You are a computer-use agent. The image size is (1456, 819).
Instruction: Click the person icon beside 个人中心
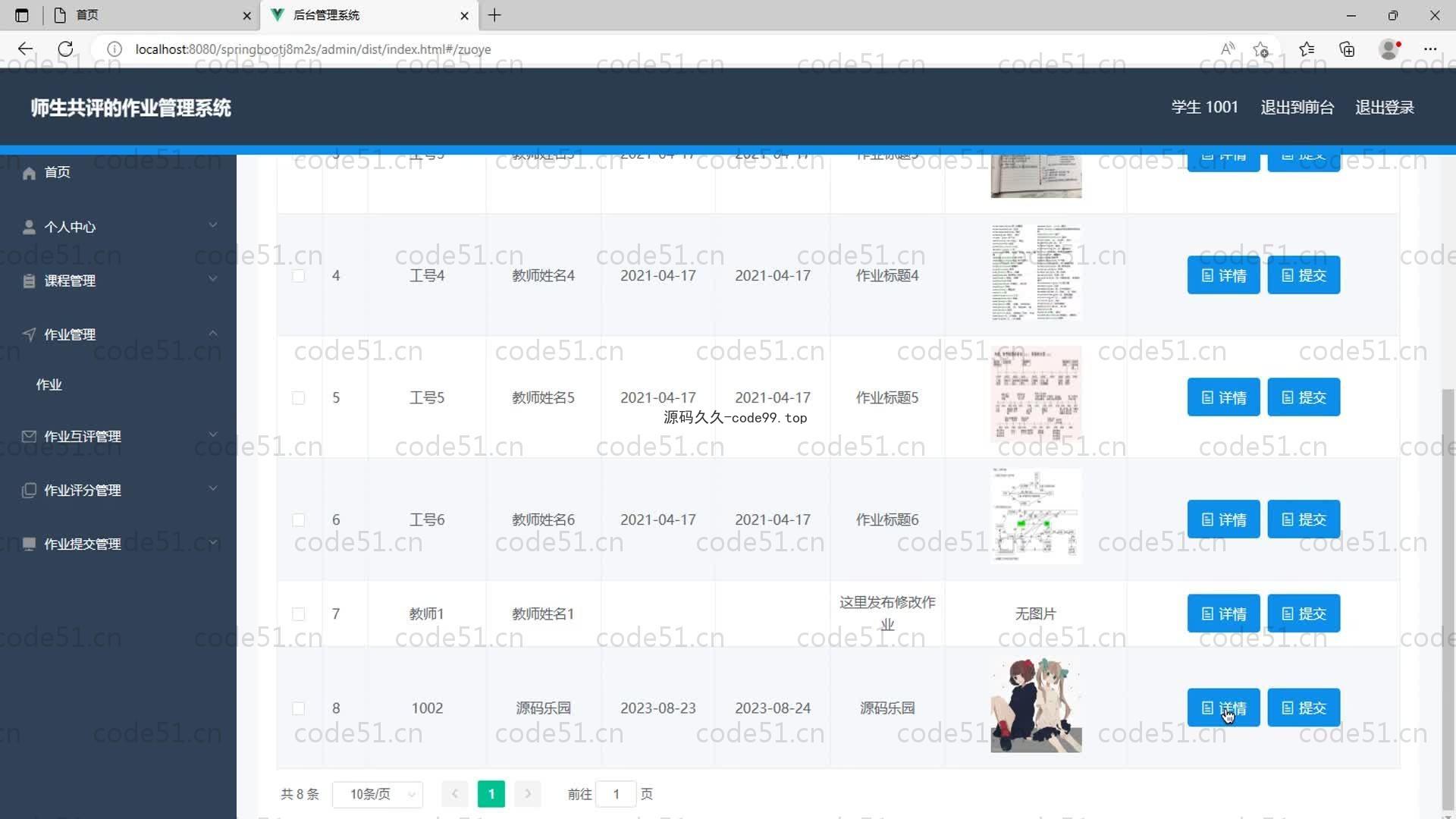click(x=29, y=227)
